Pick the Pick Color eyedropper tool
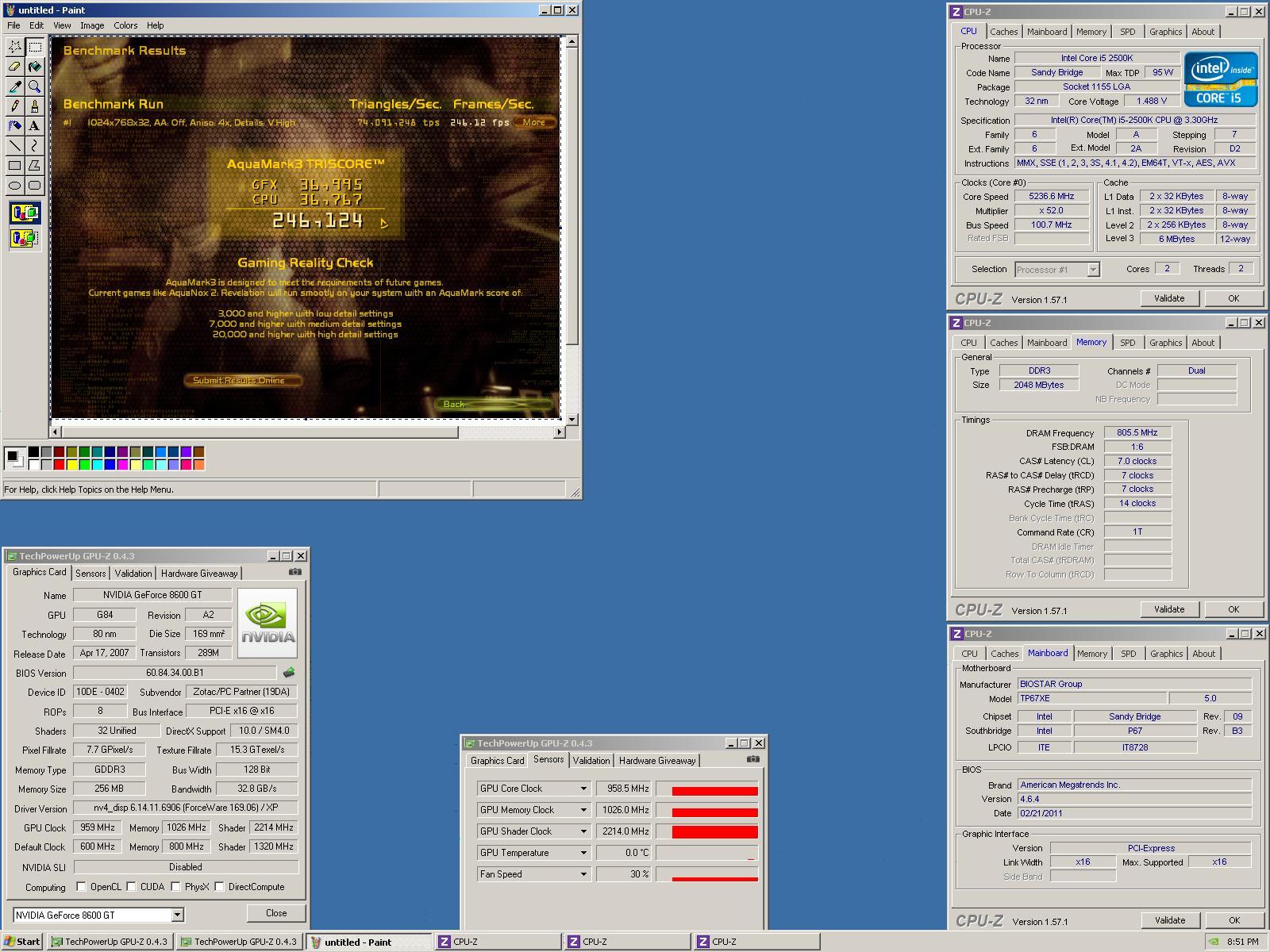1270x952 pixels. 14,86
